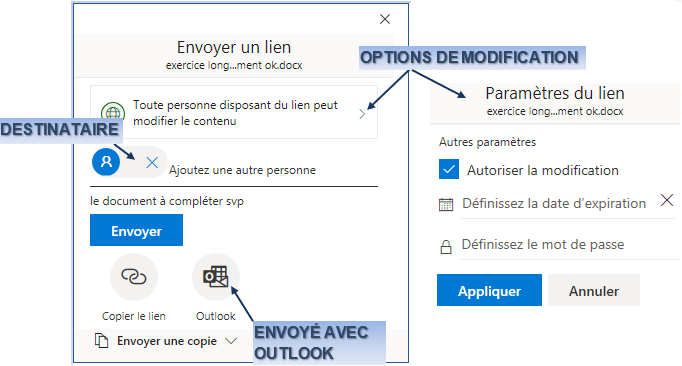
Task: Expand the Envoyer une copie dropdown arrow
Action: pyautogui.click(x=231, y=341)
